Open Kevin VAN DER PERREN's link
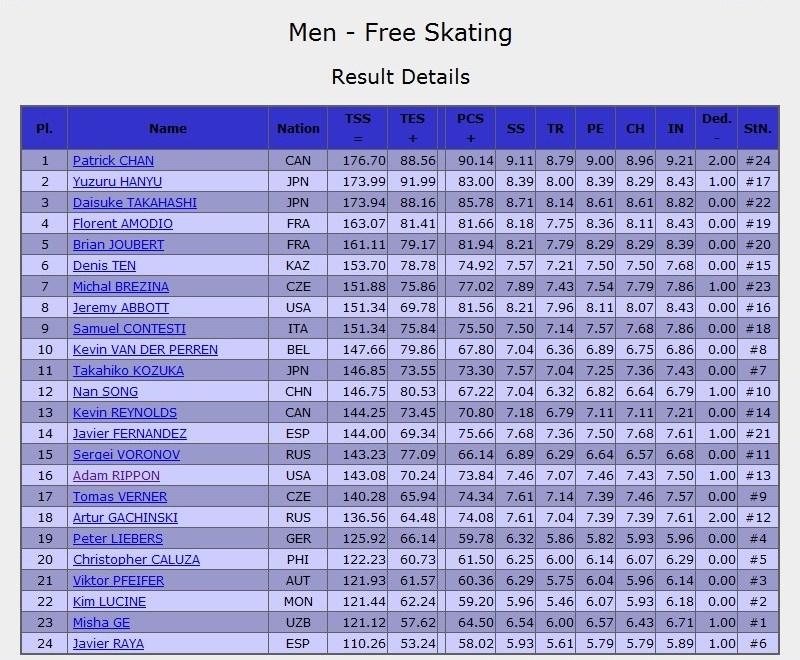The image size is (800, 660). tap(145, 349)
